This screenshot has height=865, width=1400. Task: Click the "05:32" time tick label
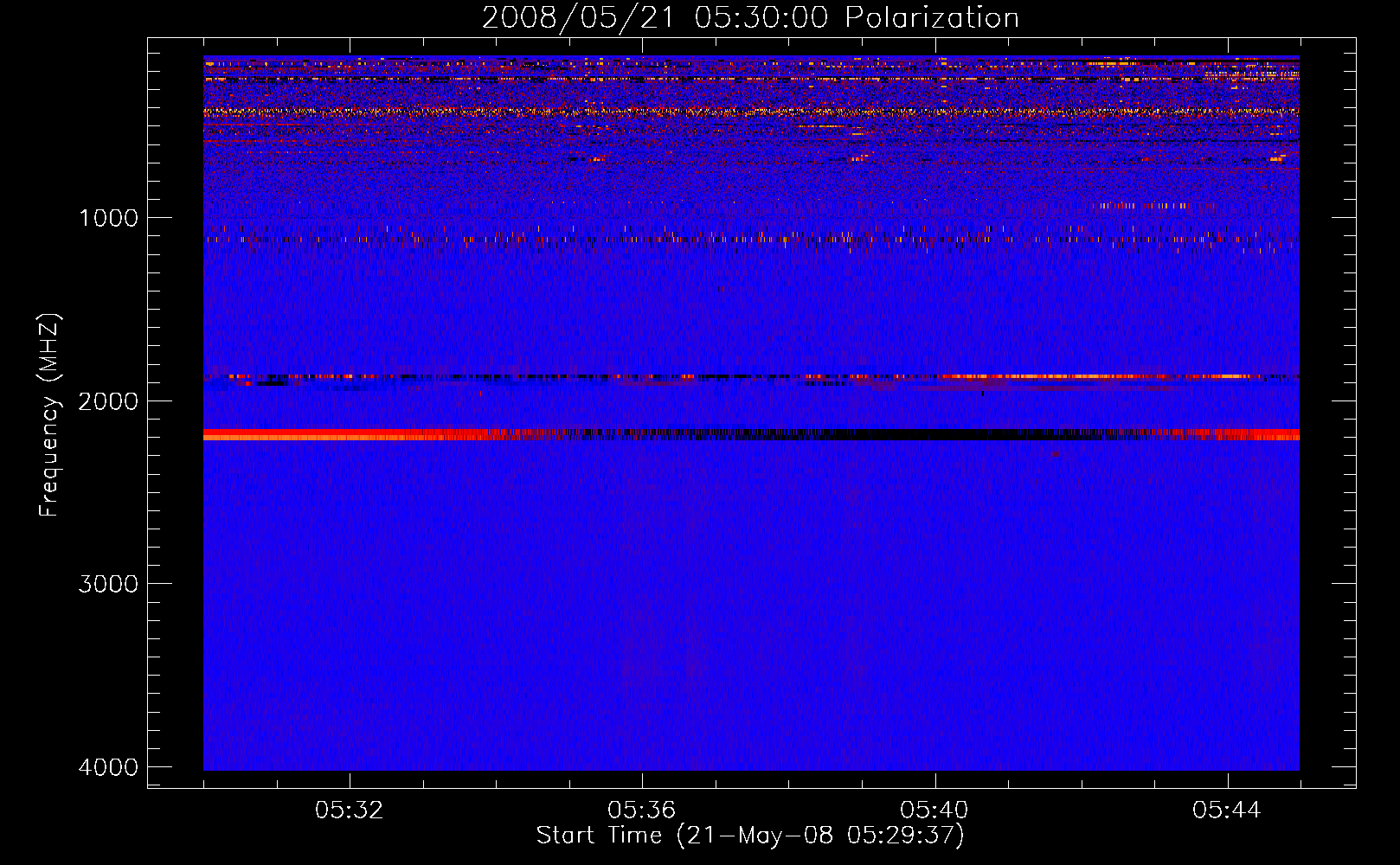click(350, 810)
